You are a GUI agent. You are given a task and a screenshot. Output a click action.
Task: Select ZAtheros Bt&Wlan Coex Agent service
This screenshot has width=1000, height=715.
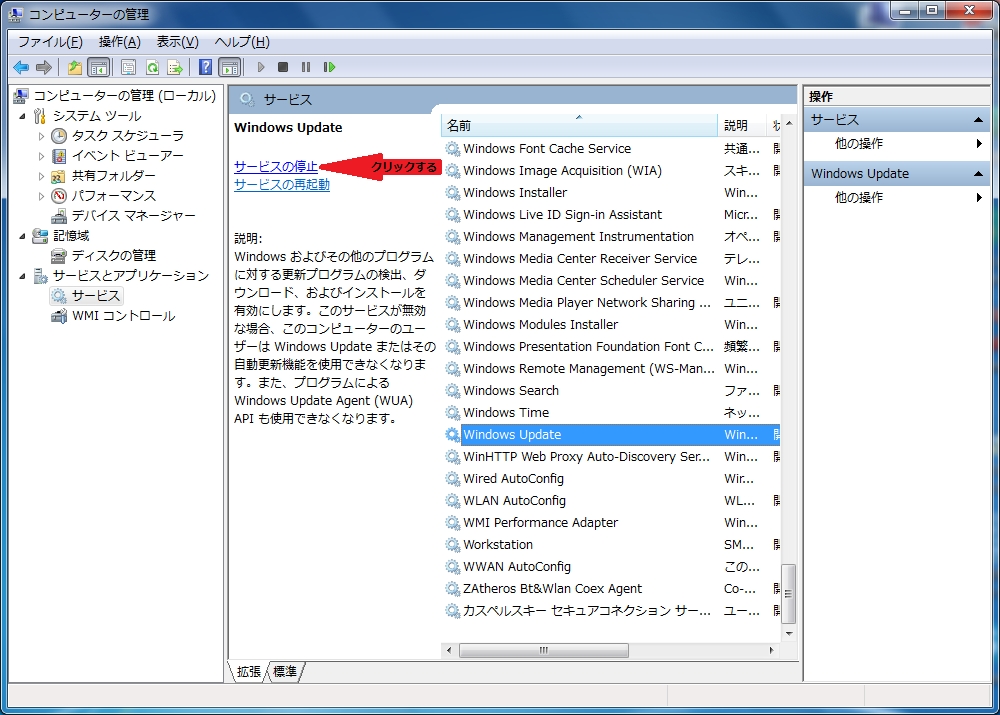click(612, 589)
